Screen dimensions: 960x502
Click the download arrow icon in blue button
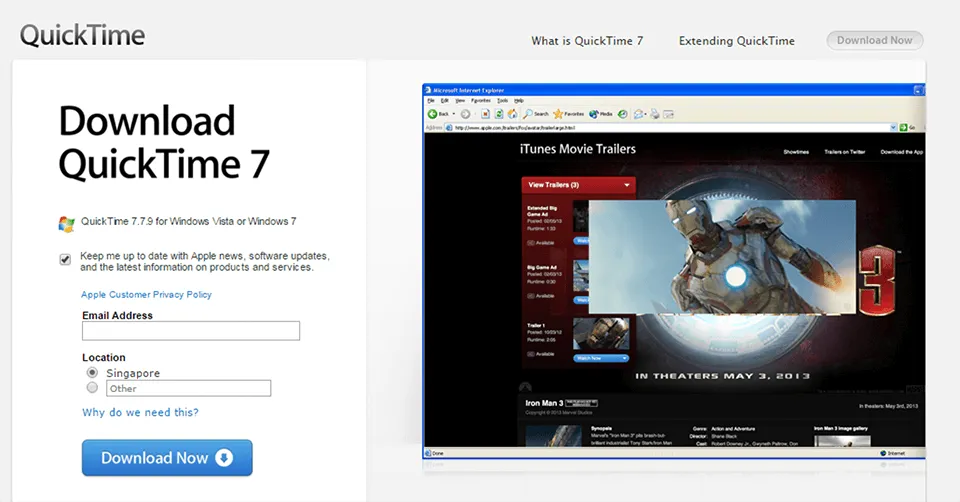point(225,458)
